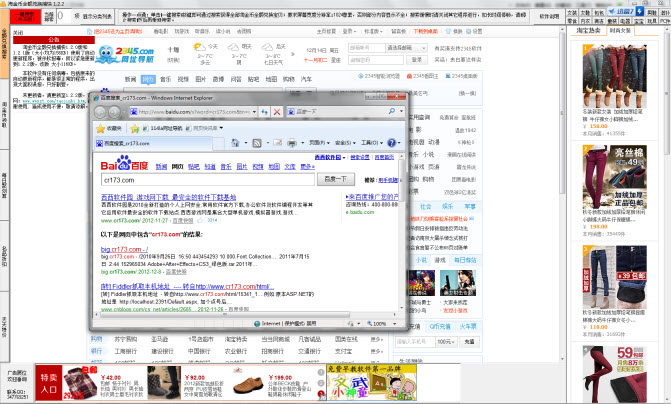Click the Xunlei 7 bird icon at top right

pyautogui.click(x=613, y=12)
